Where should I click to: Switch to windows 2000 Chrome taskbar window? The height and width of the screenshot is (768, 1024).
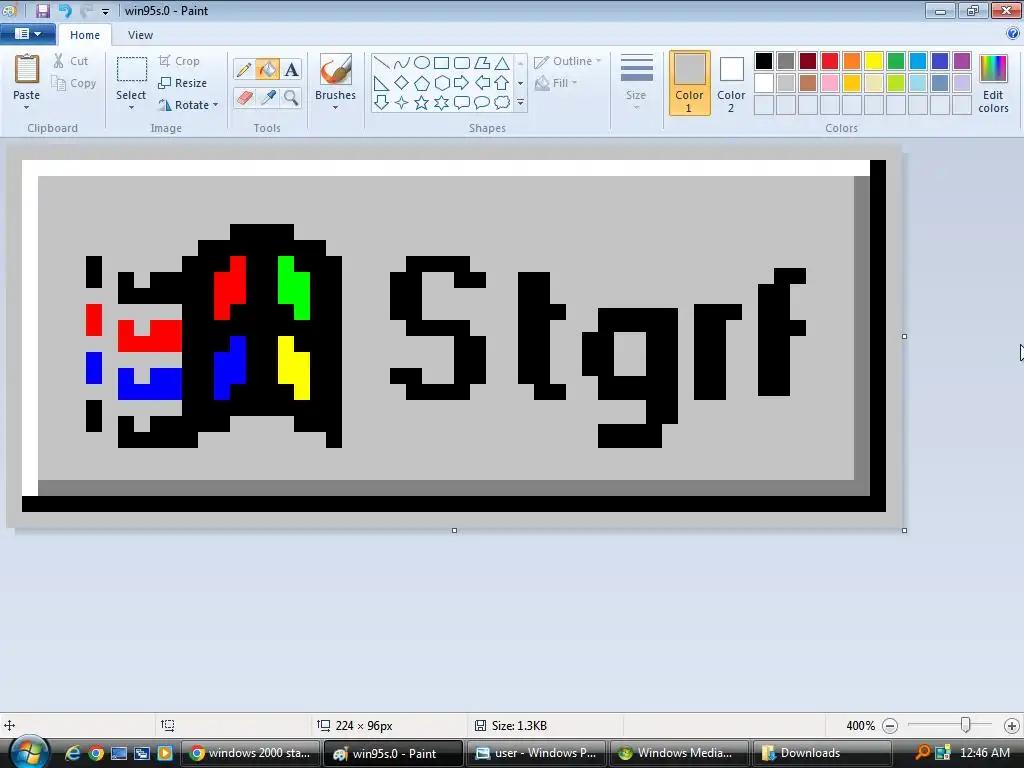[250, 753]
